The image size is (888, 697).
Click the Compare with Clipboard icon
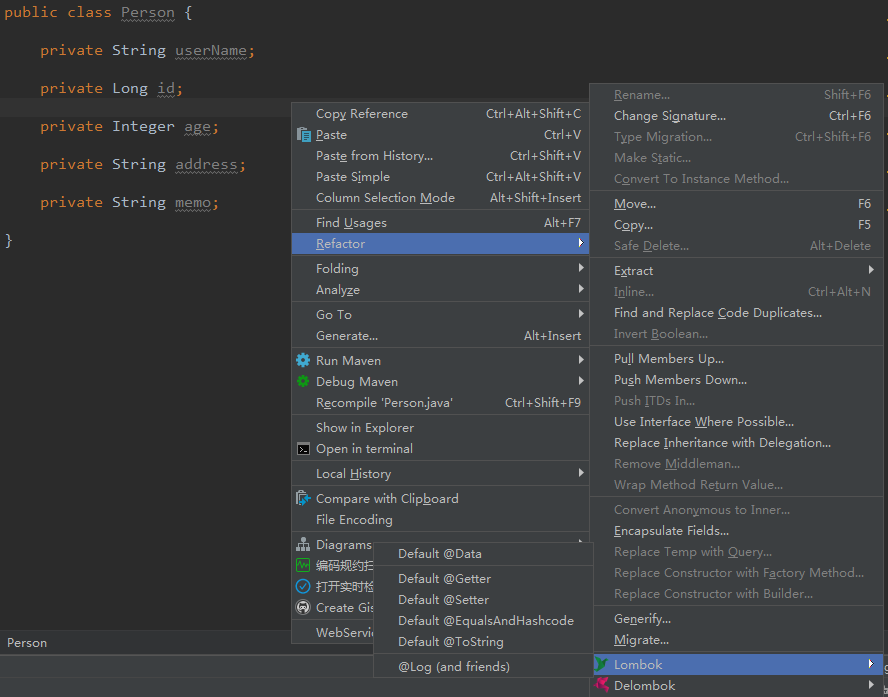(x=303, y=499)
